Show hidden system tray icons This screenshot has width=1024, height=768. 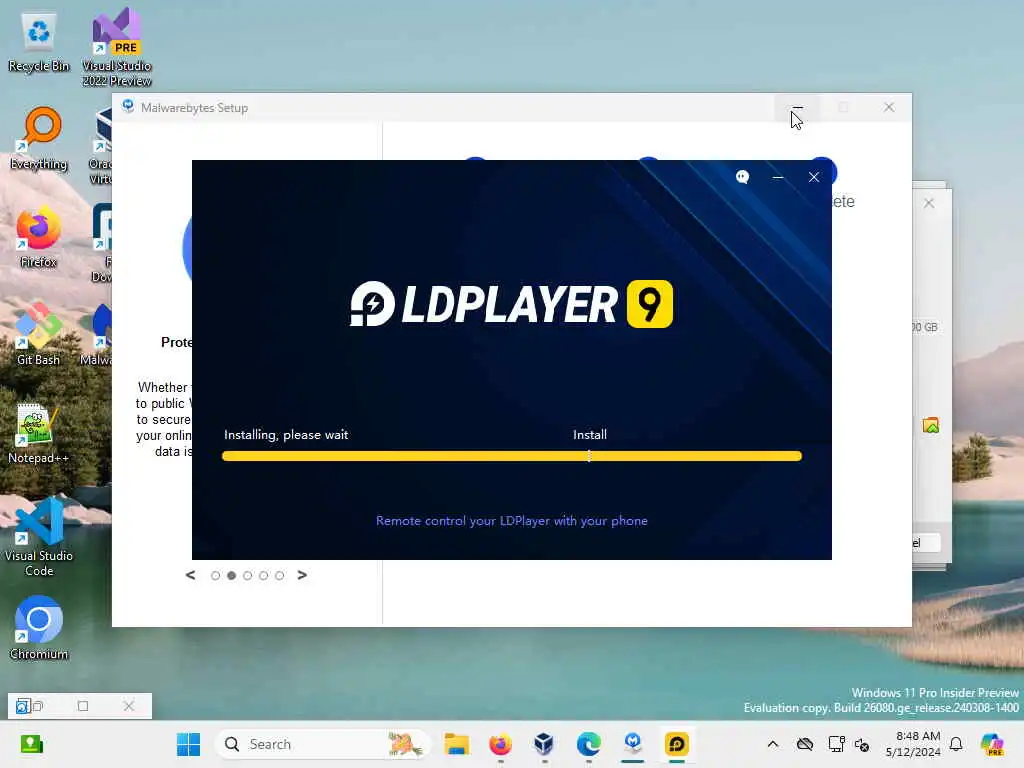point(773,744)
